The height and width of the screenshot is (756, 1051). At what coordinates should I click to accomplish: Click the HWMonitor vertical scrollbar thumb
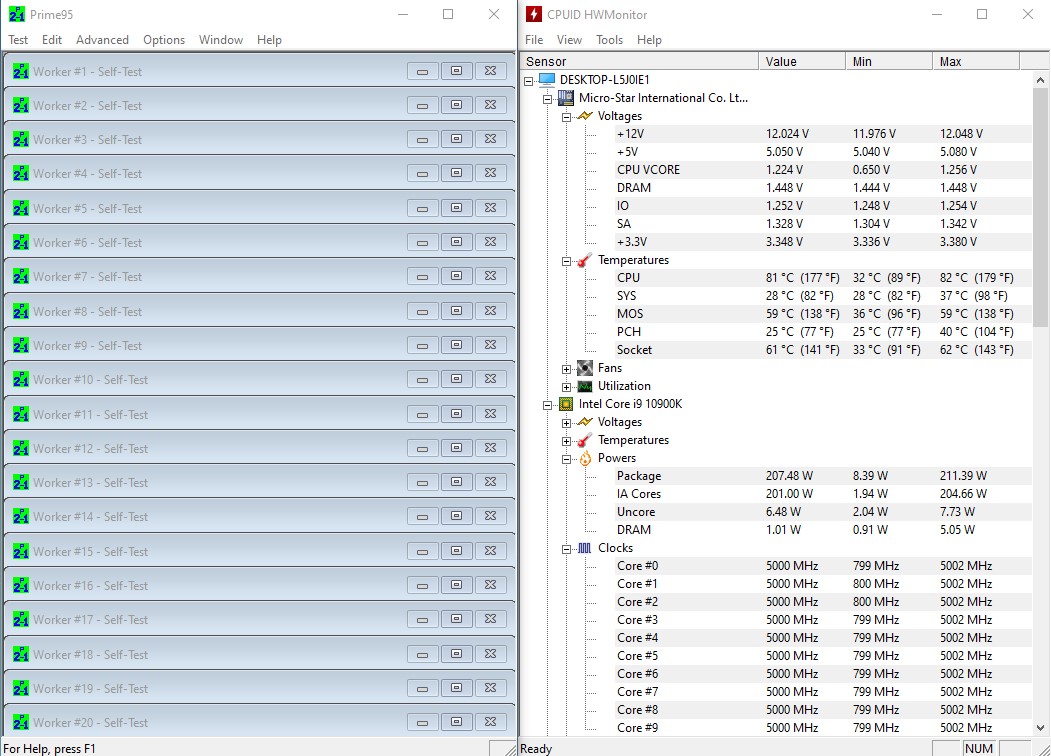(1040, 208)
